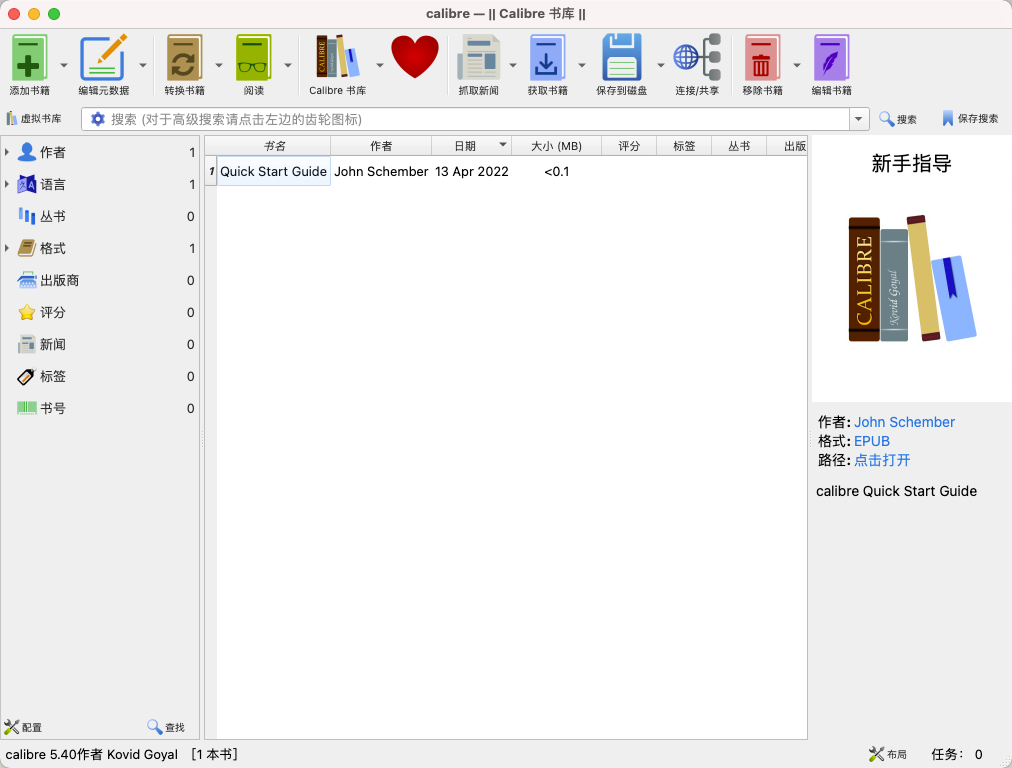1012x768 pixels.
Task: Open dropdown arrow next to 阅读
Action: click(x=288, y=65)
